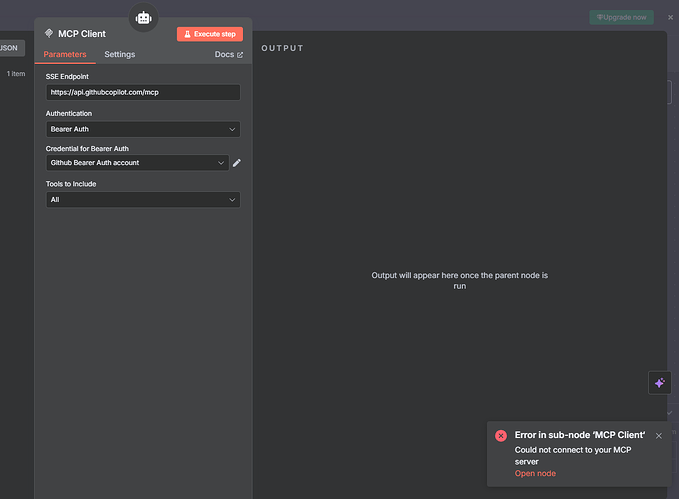Edit the Github Bearer Auth credential
This screenshot has height=499, width=679.
pyautogui.click(x=236, y=163)
